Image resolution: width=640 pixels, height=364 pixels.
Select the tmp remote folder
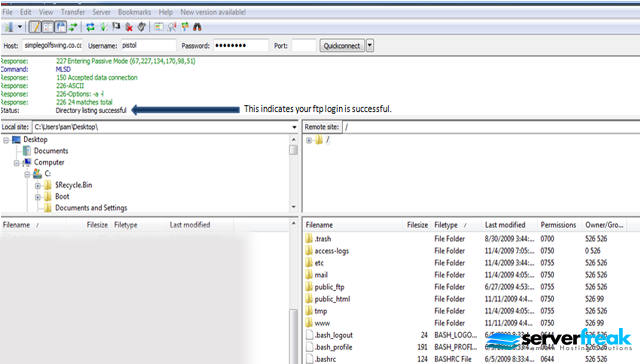coord(321,311)
